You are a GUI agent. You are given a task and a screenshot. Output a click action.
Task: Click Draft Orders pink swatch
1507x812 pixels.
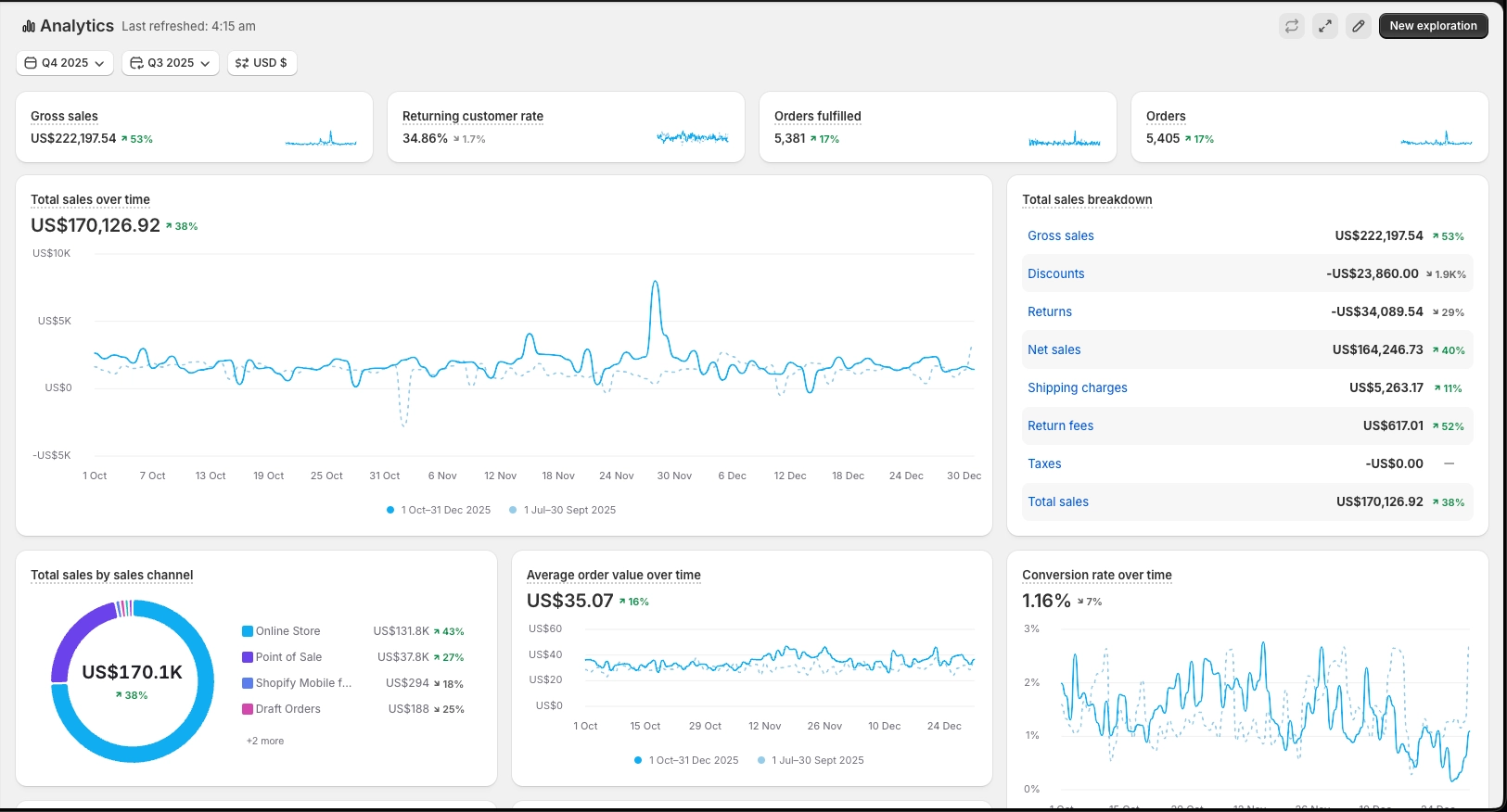pyautogui.click(x=248, y=709)
